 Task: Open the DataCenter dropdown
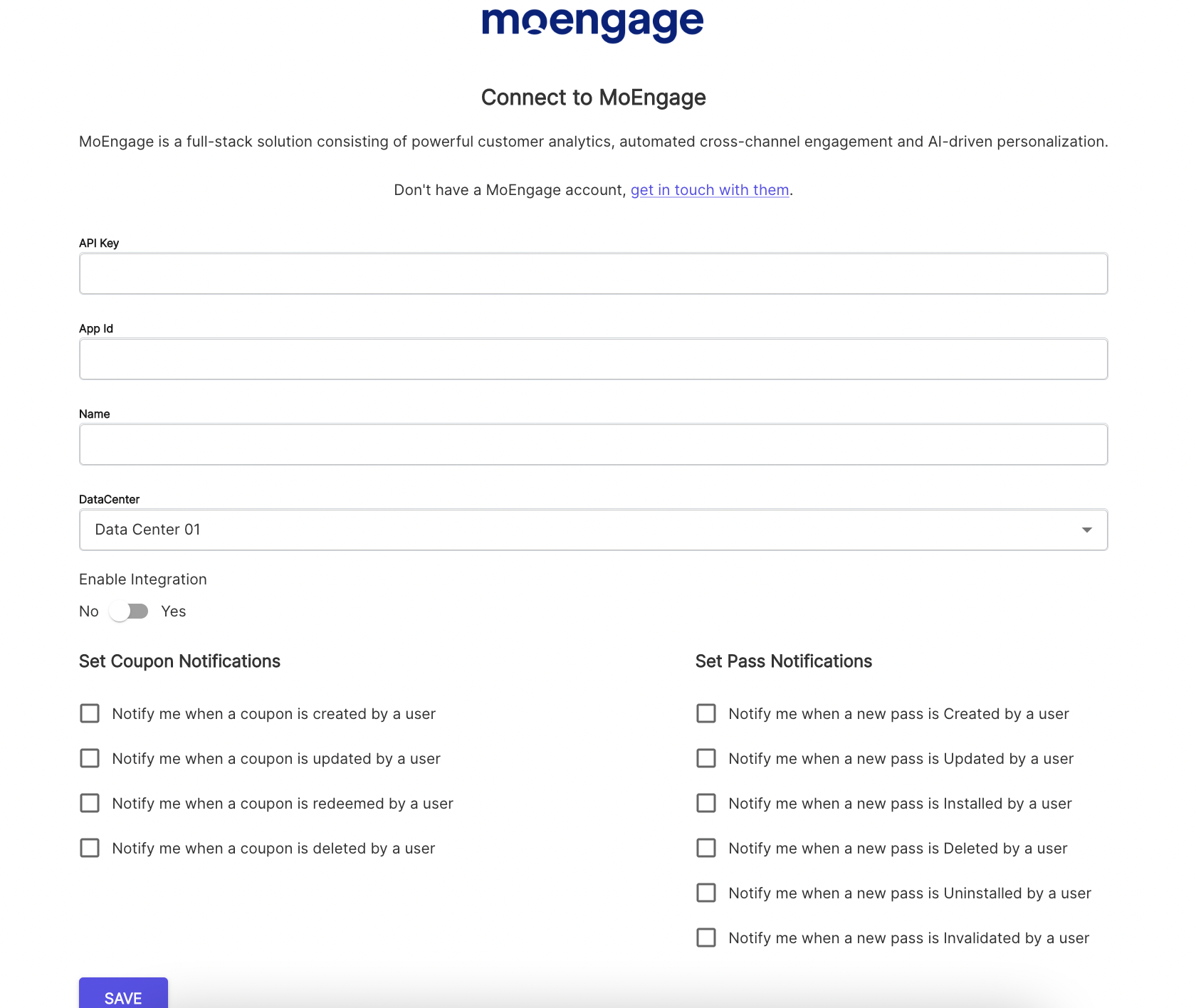pos(593,530)
